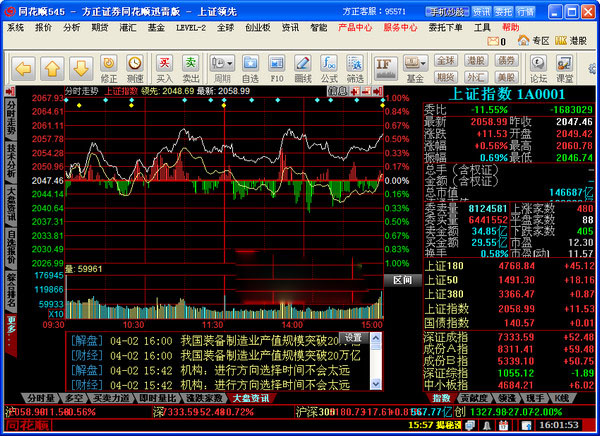
Task: Click the bell alert icon in status bar
Action: pos(487,425)
